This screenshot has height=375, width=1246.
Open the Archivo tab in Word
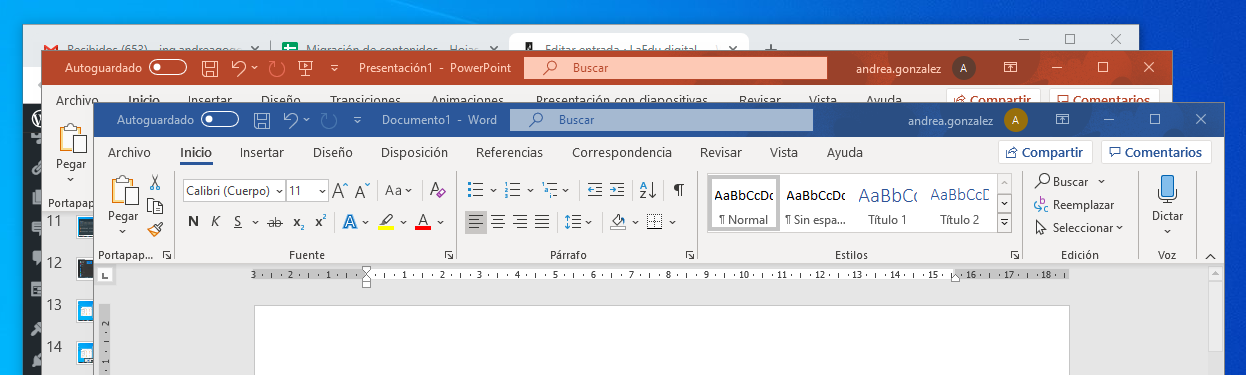point(129,153)
